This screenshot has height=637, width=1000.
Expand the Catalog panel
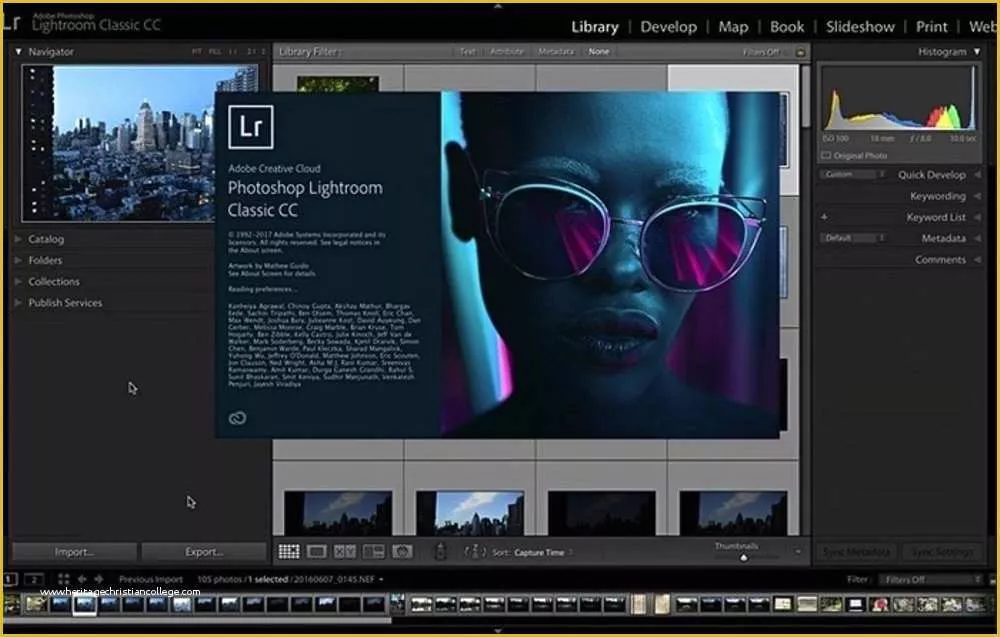point(18,239)
